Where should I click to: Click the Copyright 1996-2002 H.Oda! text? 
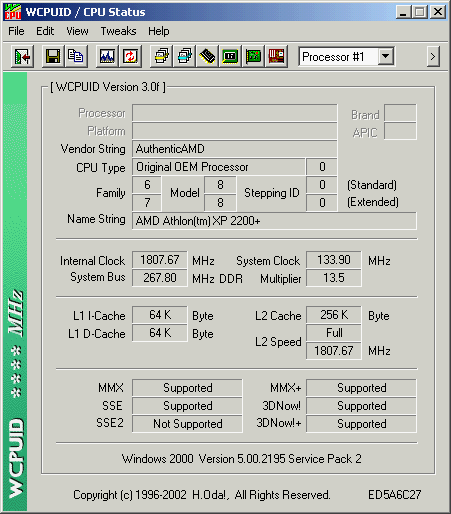(x=201, y=495)
